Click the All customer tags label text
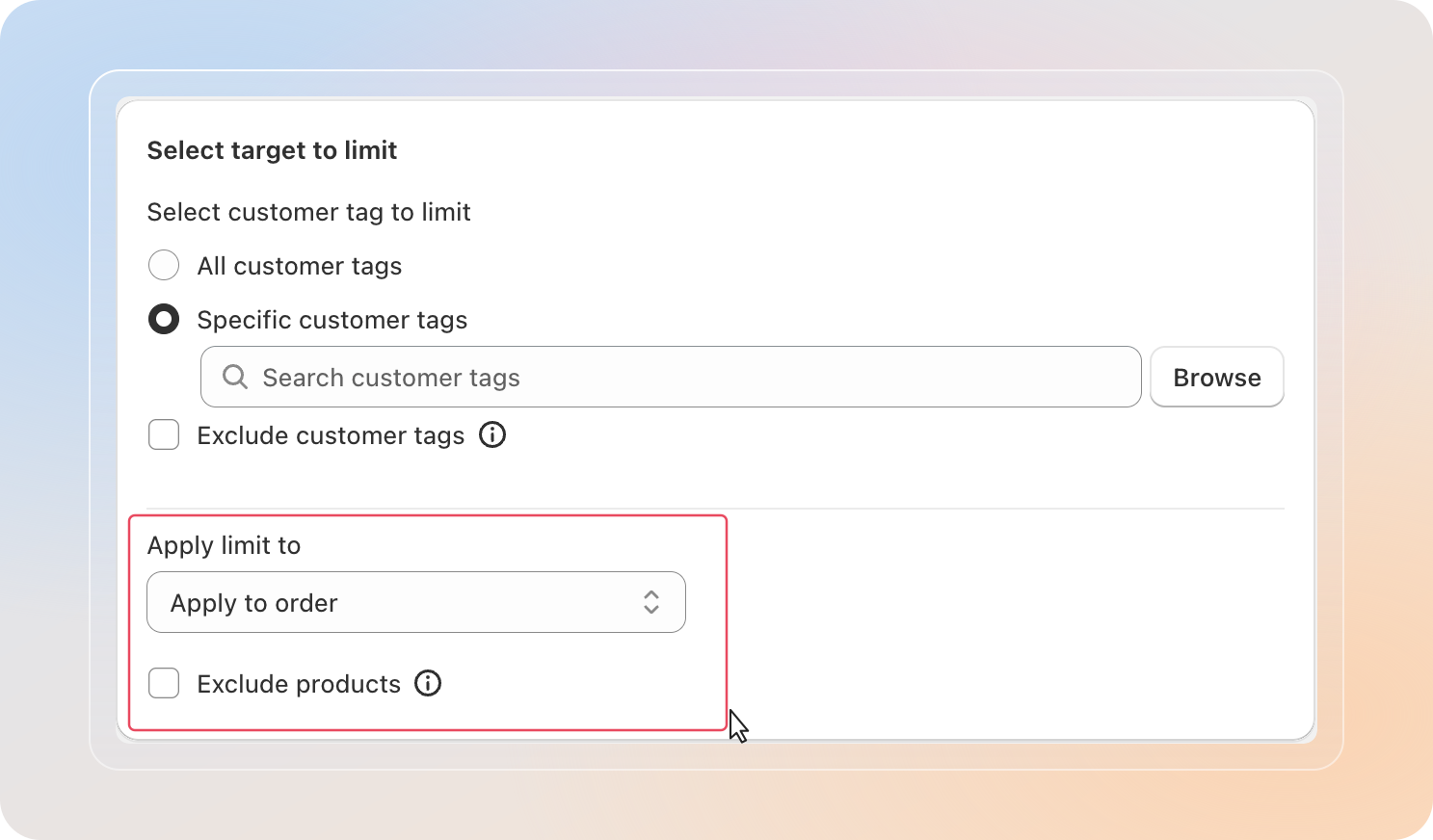1433x840 pixels. point(300,267)
